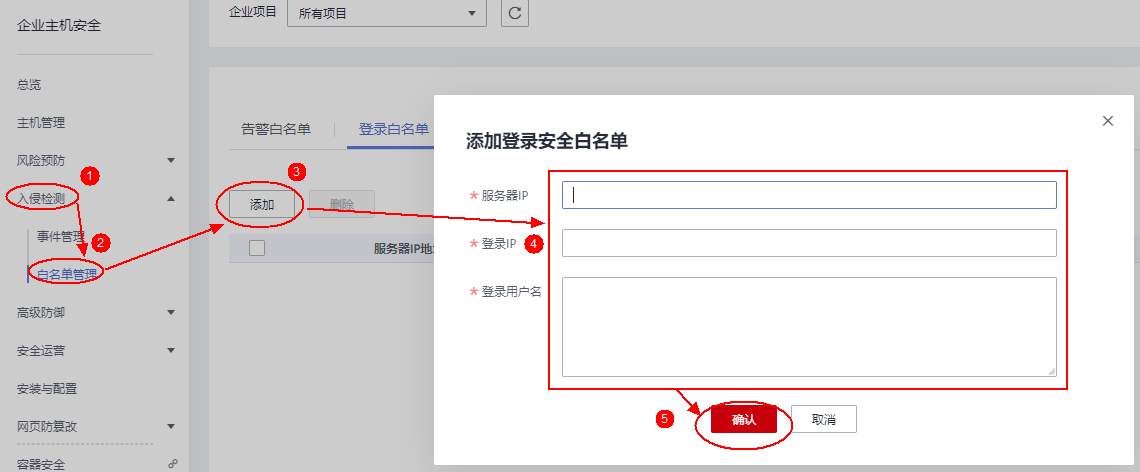Open 主机管理 in the sidebar
This screenshot has width=1140, height=472.
(x=41, y=122)
